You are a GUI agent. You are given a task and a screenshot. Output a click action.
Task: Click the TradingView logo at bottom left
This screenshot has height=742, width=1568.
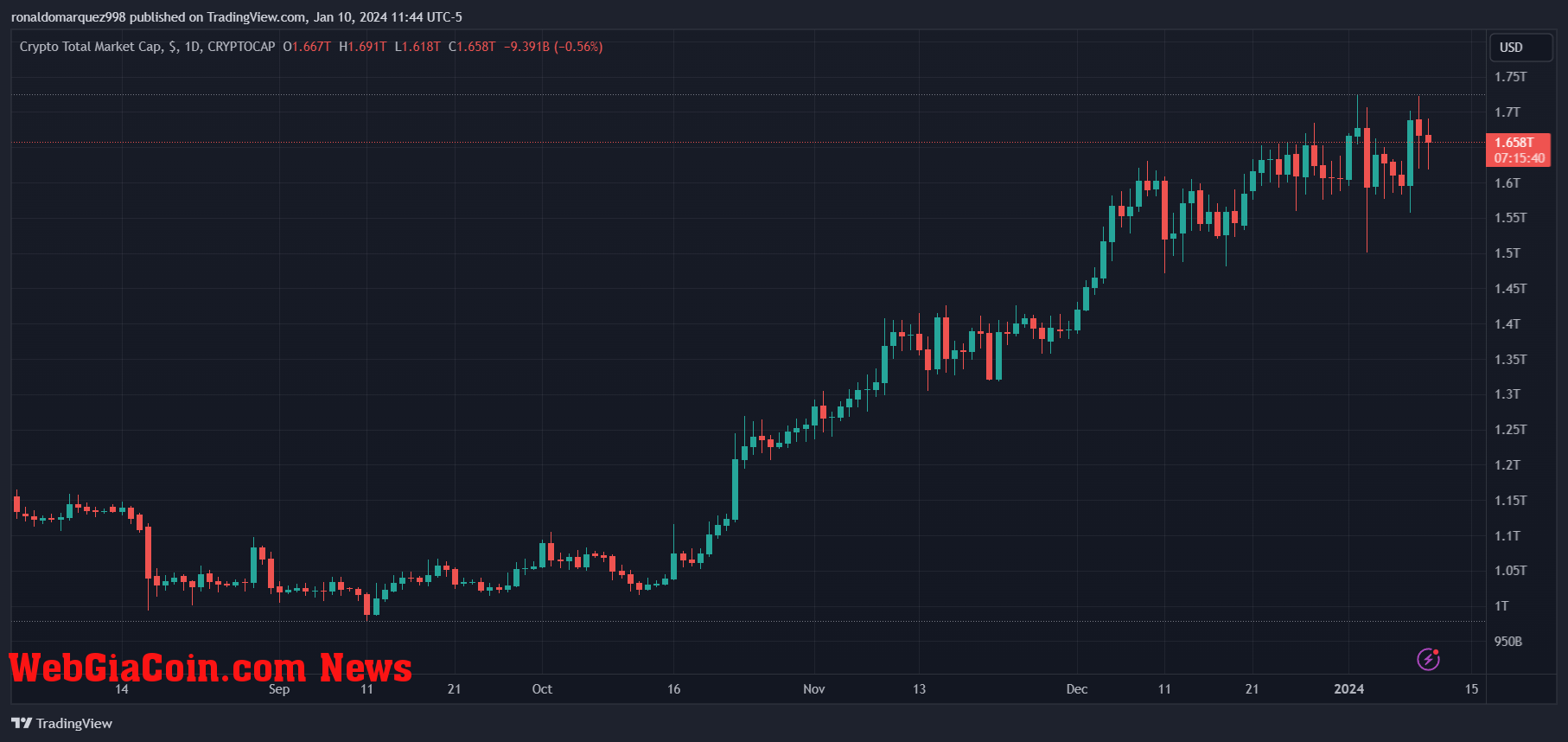[61, 723]
